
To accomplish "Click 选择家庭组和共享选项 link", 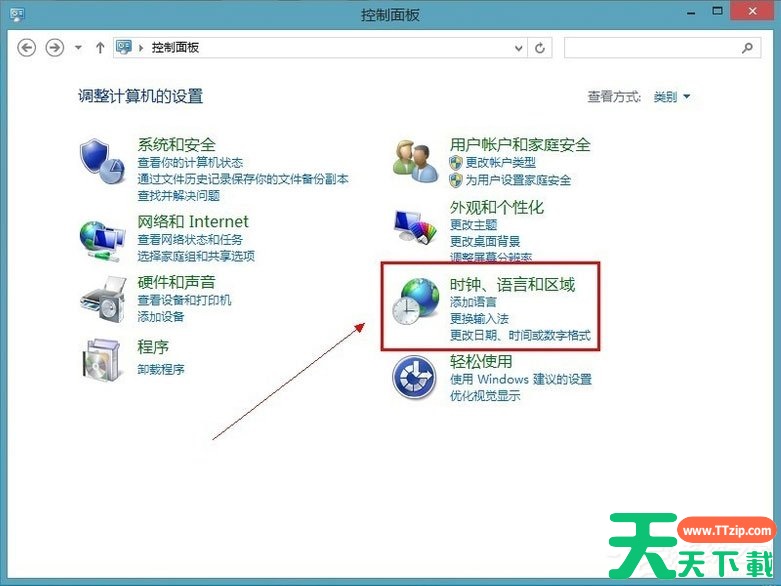I will click(196, 256).
